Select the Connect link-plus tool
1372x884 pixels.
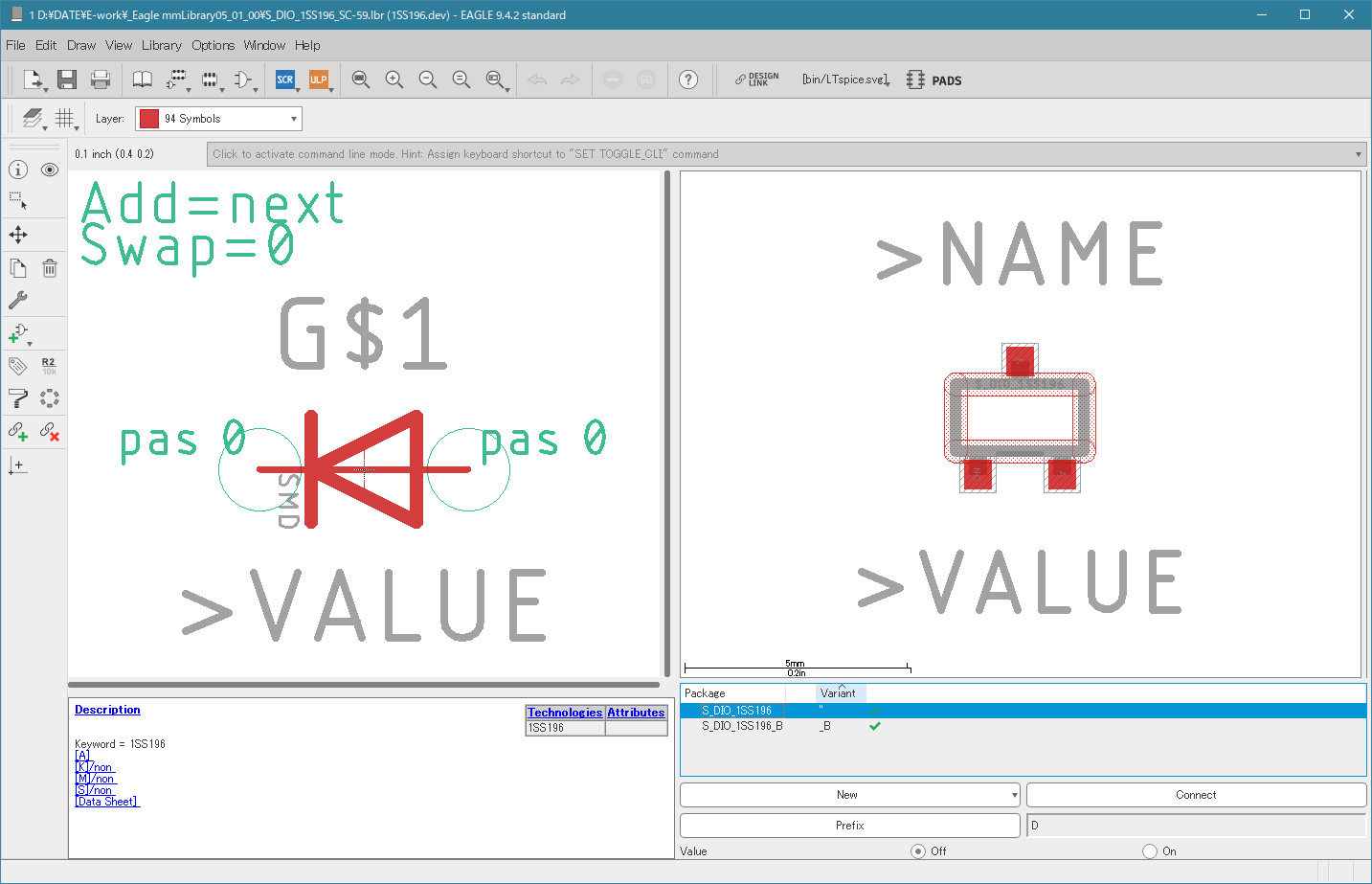click(x=18, y=432)
